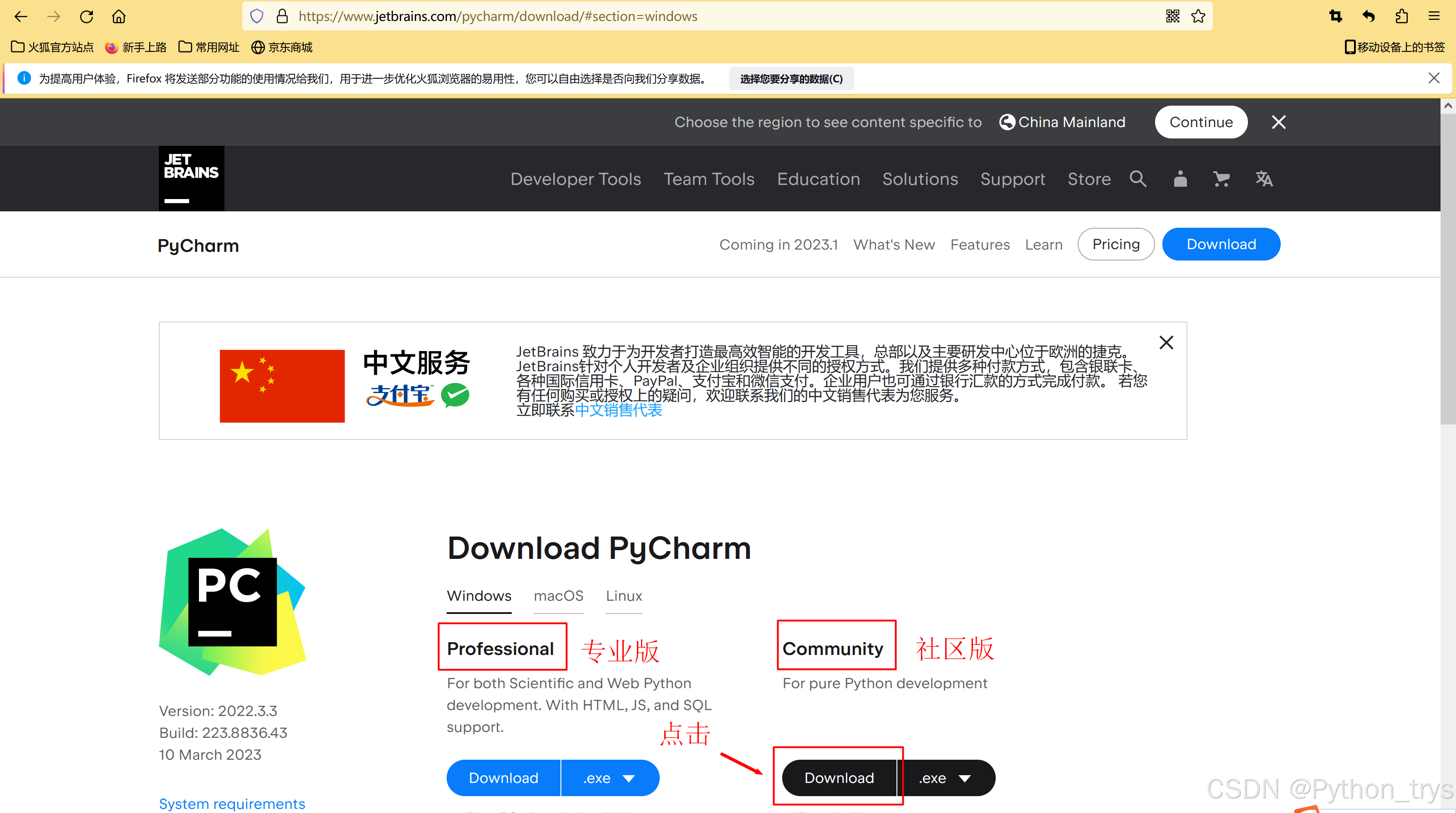
Task: Close the Chinese service banner
Action: click(1166, 343)
